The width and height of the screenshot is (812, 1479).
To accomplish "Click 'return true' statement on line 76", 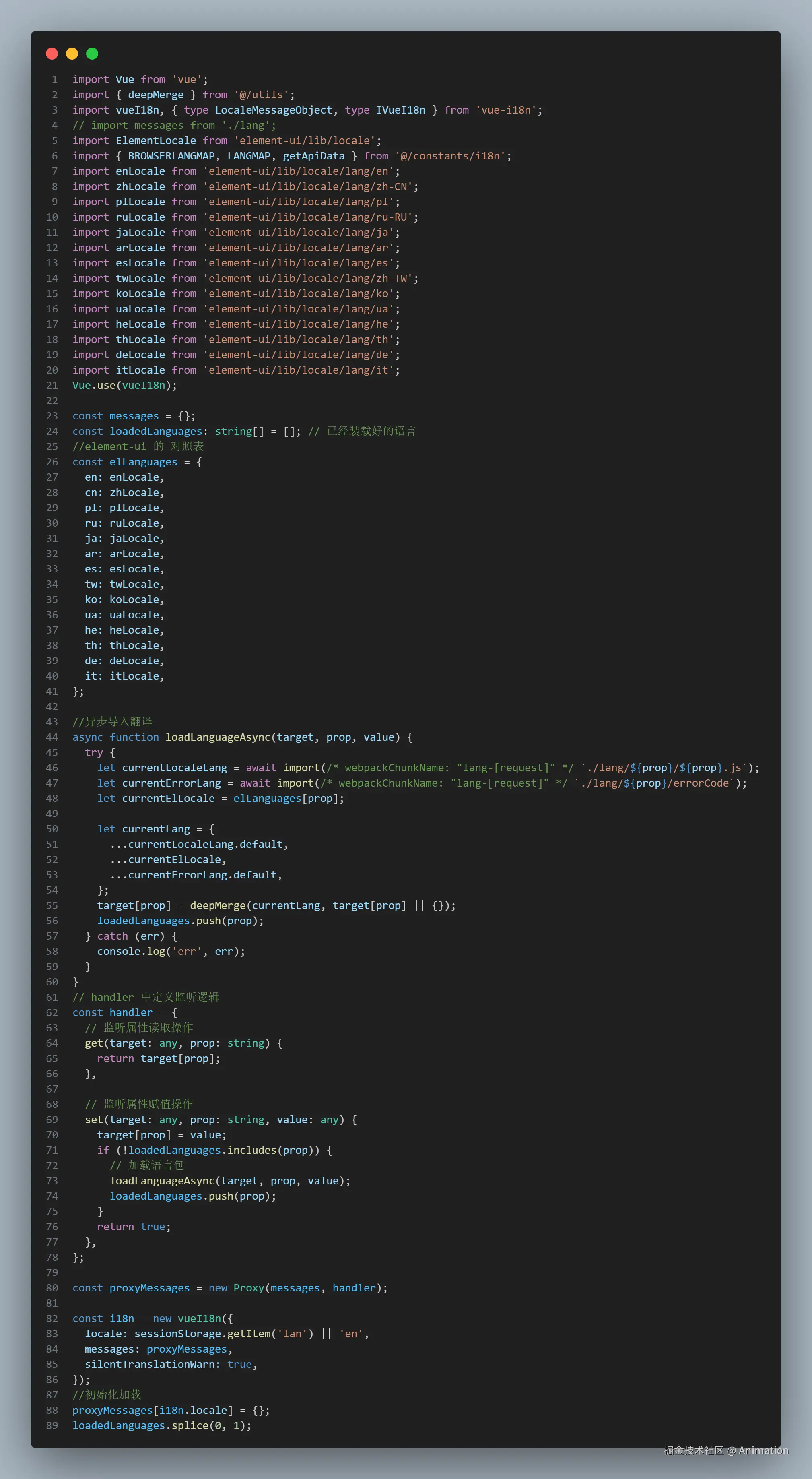I will [x=133, y=1227].
